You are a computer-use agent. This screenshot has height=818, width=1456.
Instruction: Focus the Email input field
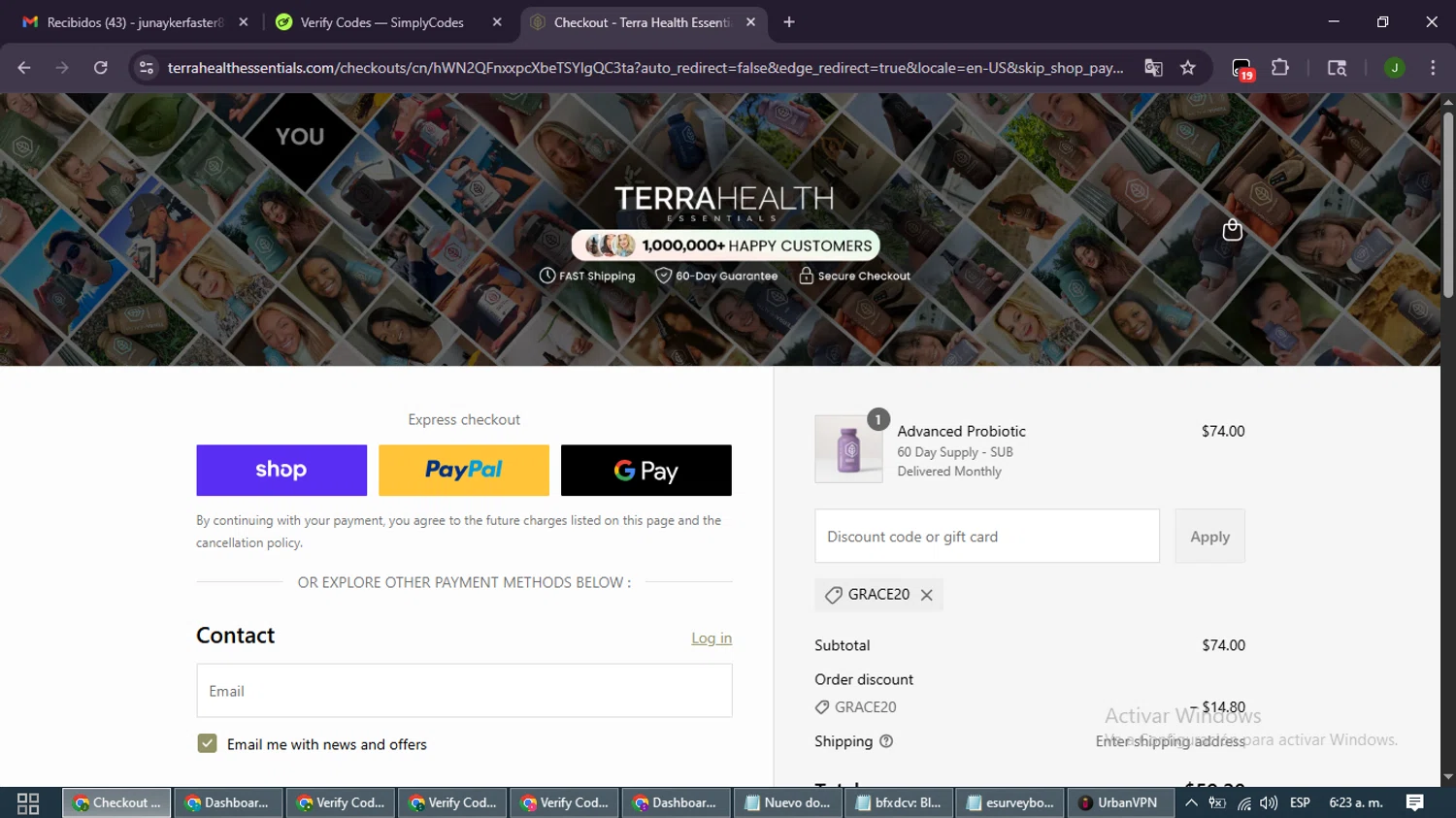464,691
